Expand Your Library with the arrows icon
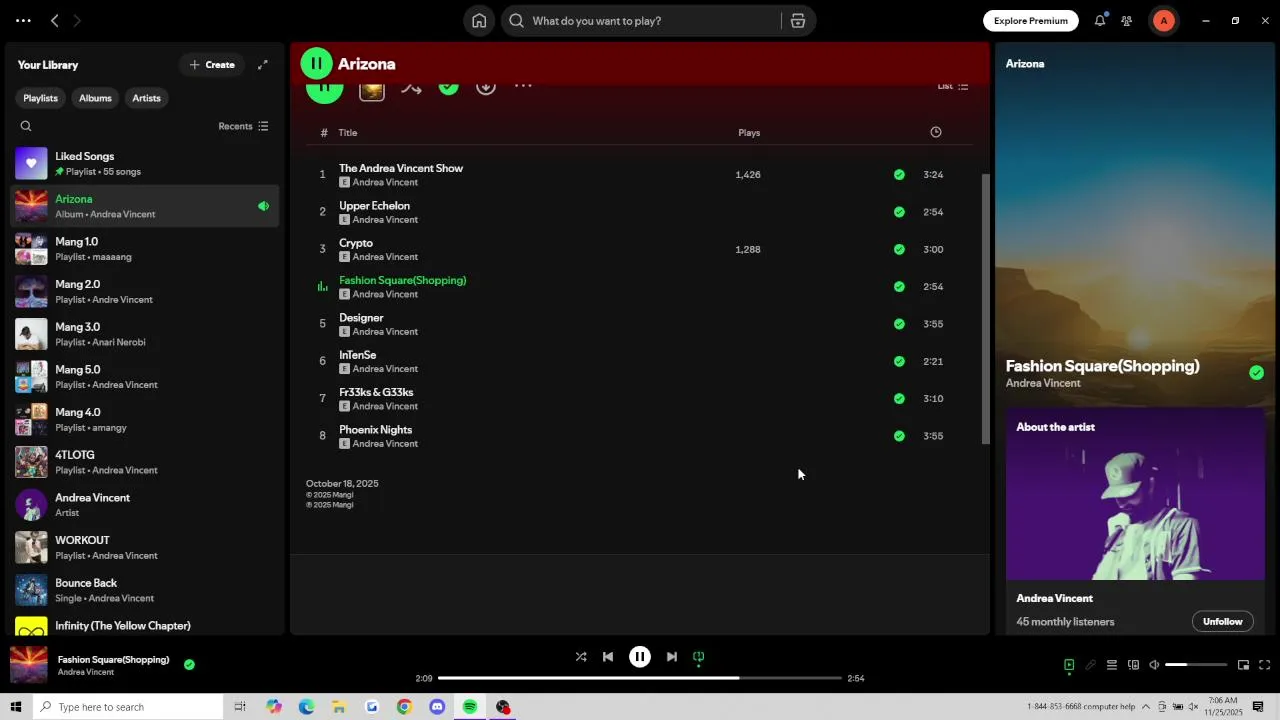This screenshot has width=1280, height=720. pyautogui.click(x=263, y=65)
